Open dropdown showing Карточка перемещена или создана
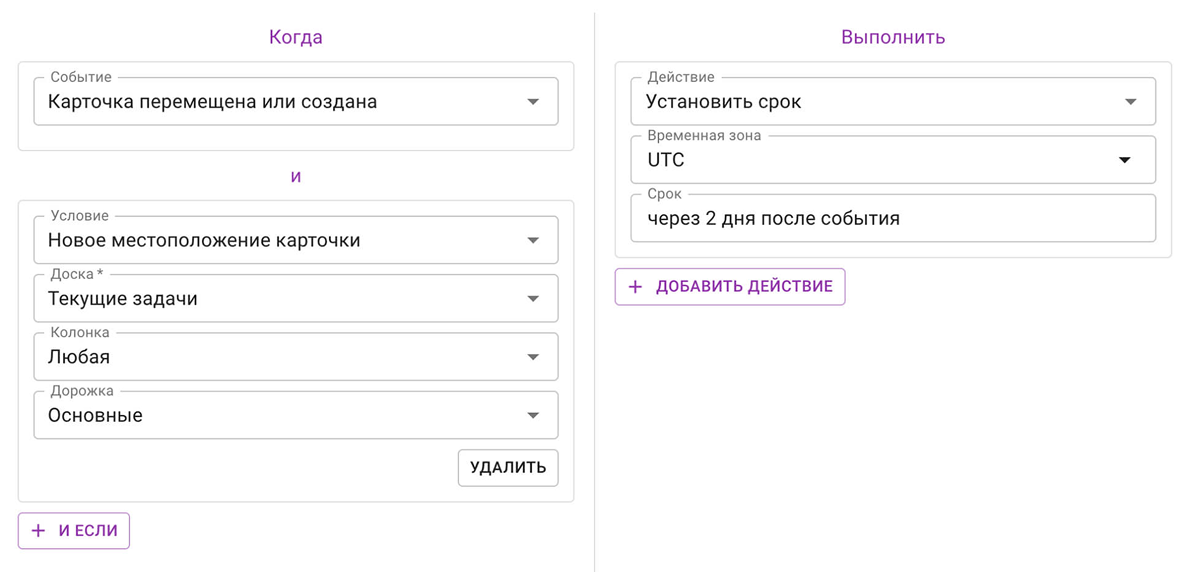The height and width of the screenshot is (586, 1188). tap(296, 102)
